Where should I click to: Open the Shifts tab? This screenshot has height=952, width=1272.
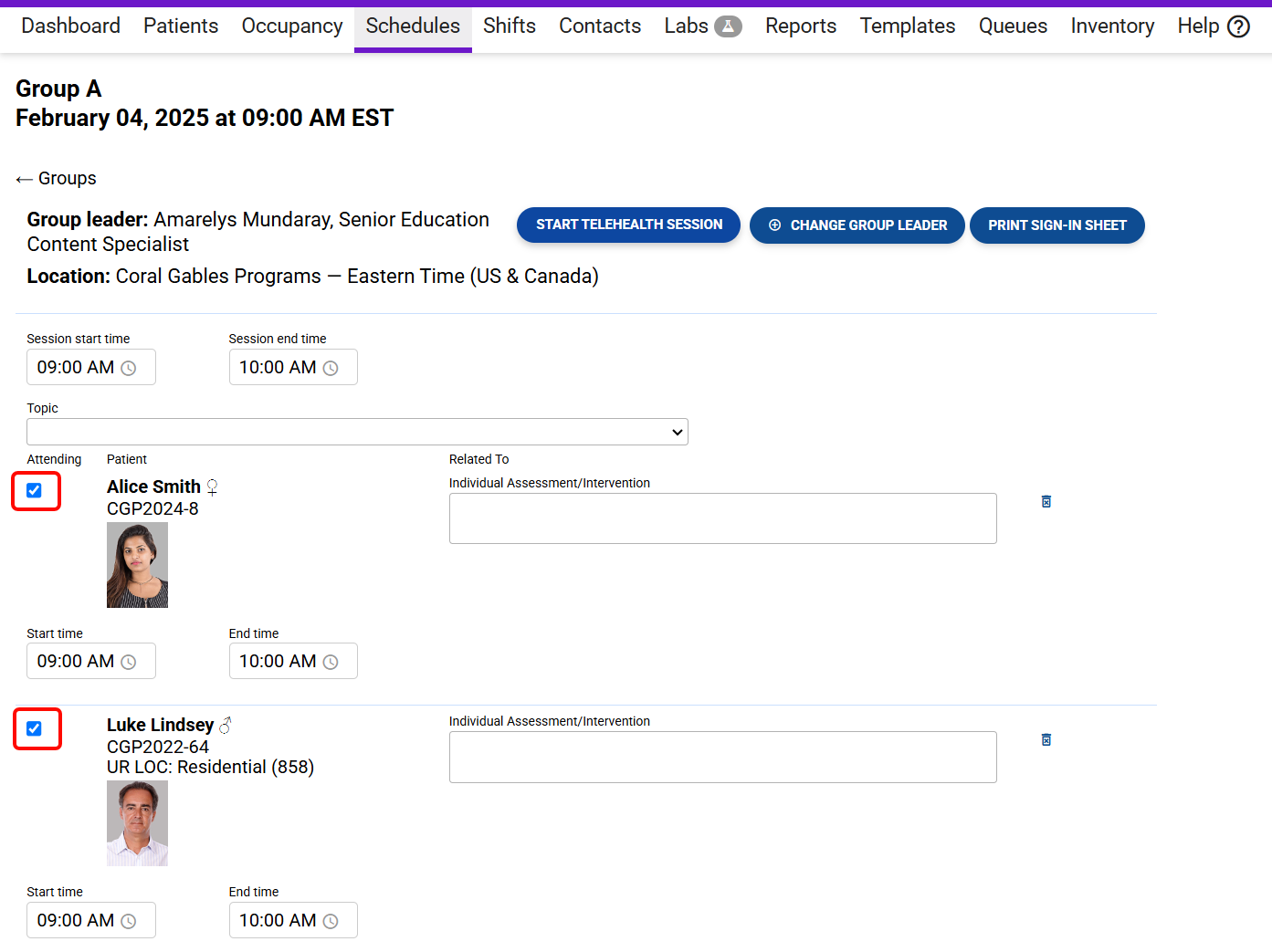pos(509,26)
